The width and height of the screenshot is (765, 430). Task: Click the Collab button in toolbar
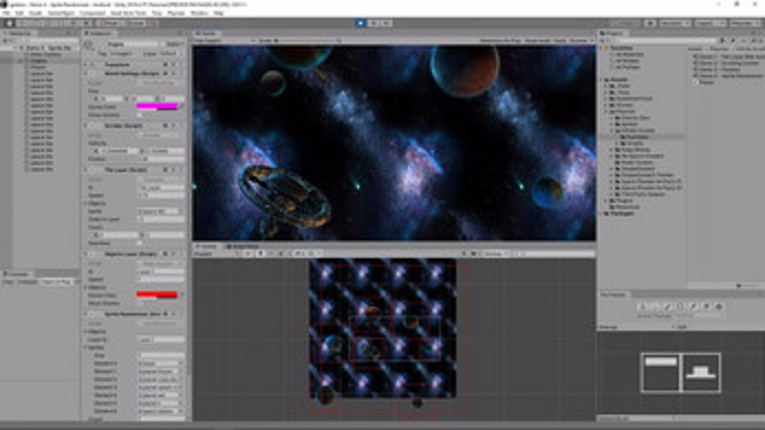click(625, 23)
